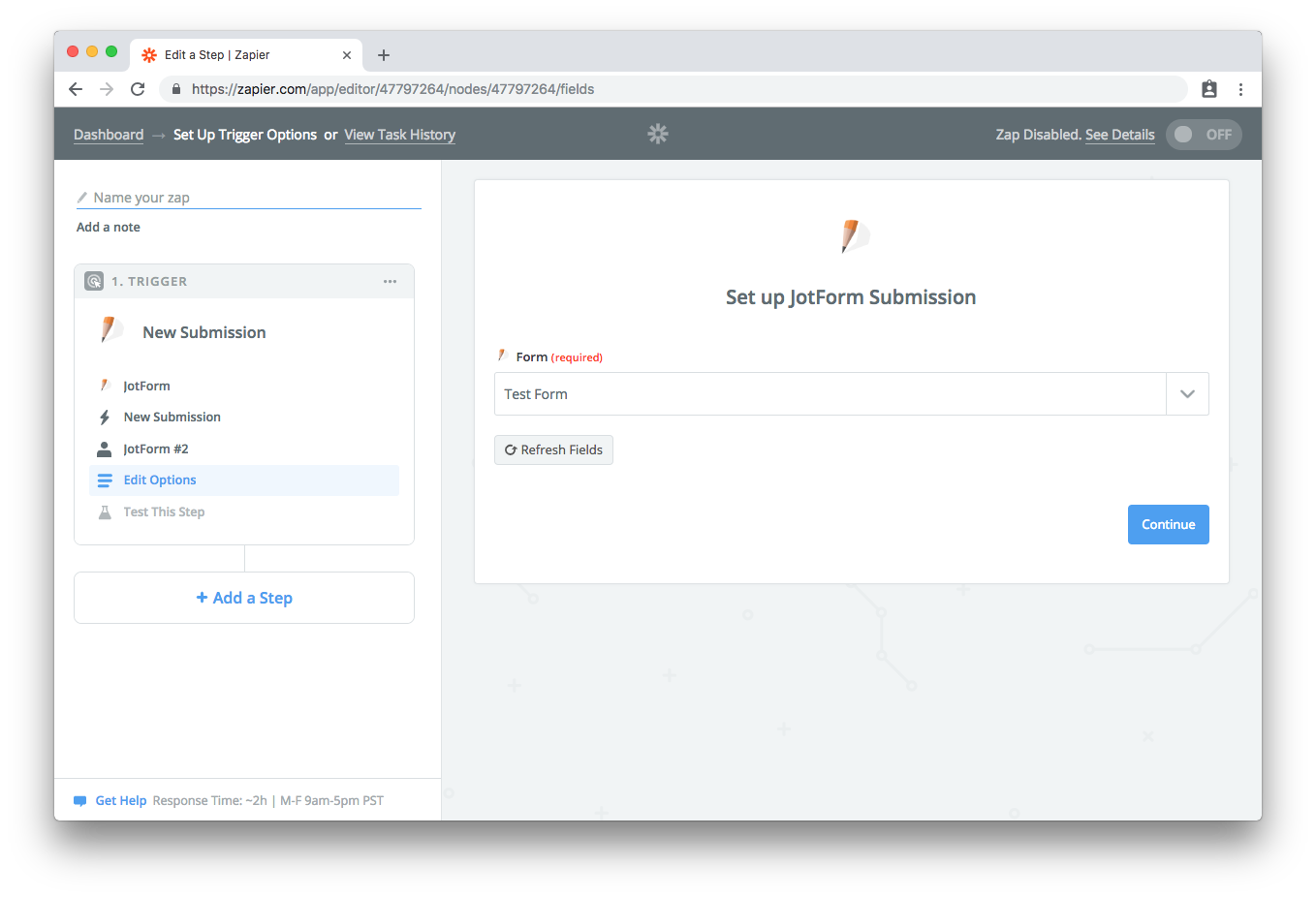The width and height of the screenshot is (1316, 898).
Task: Open the View Task History link
Action: pyautogui.click(x=399, y=135)
